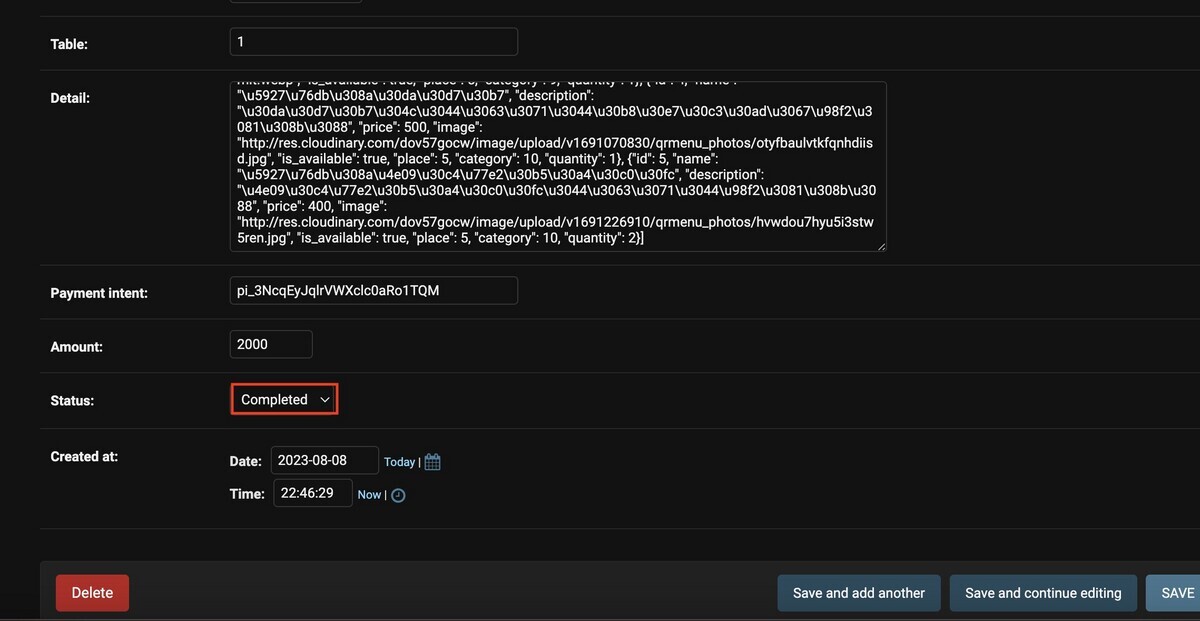The width and height of the screenshot is (1200, 621).
Task: Click the "Status:" field label
Action: [x=72, y=400]
